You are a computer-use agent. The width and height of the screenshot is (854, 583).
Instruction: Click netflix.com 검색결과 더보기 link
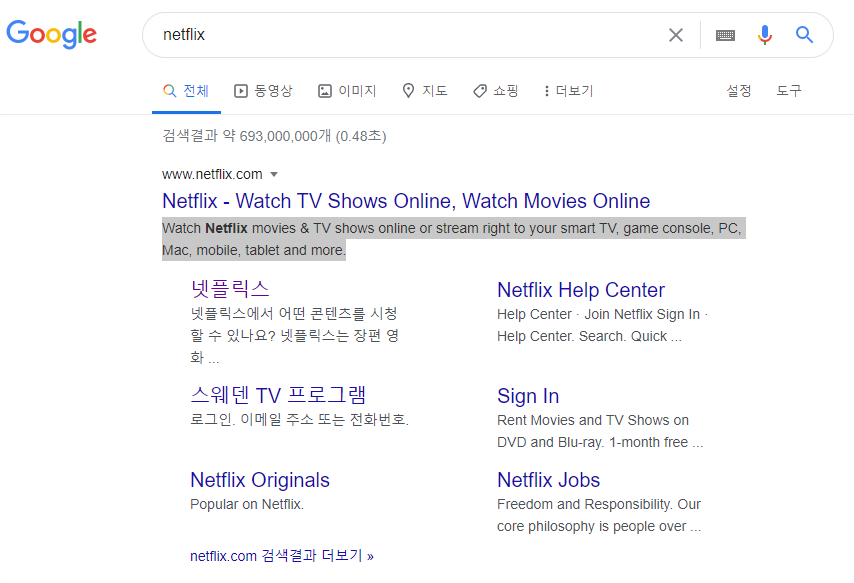click(282, 556)
